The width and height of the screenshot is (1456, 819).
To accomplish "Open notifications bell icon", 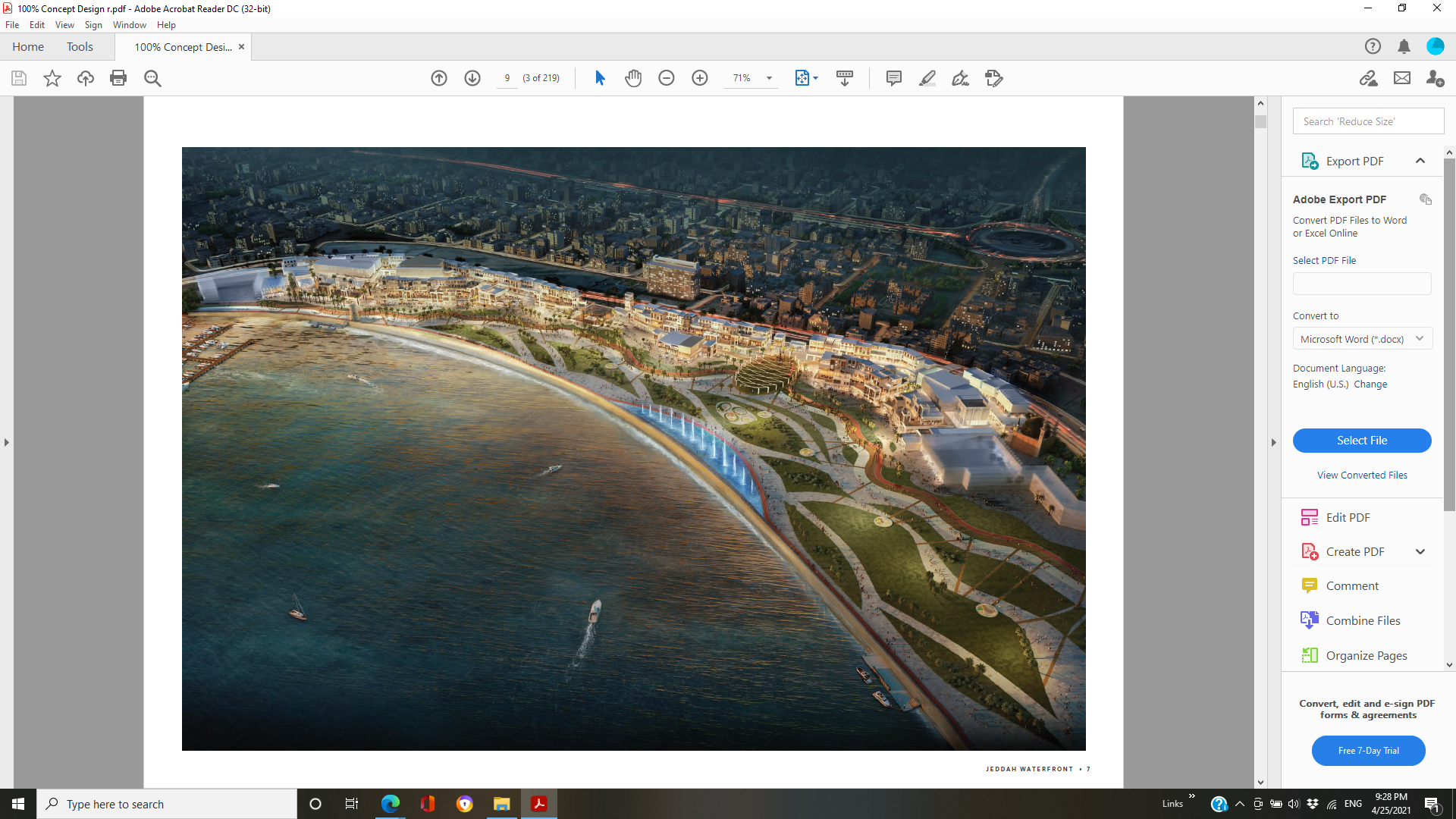I will pyautogui.click(x=1404, y=46).
